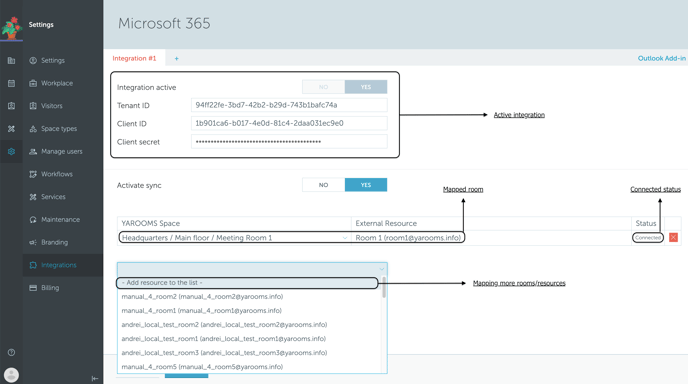Choose andrei_local_test_room2 resource
The image size is (688, 384).
point(224,325)
